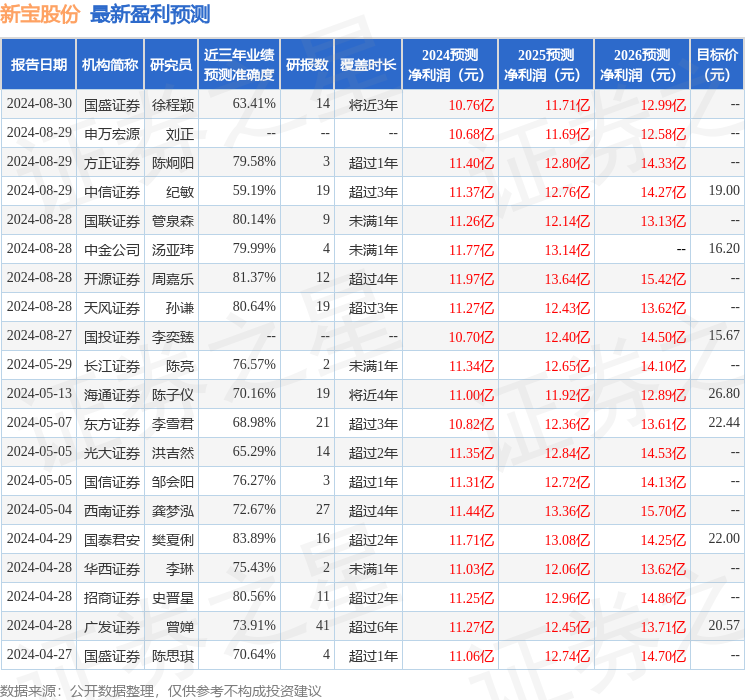
Task: Select institution 国信证券
Action: (112, 482)
